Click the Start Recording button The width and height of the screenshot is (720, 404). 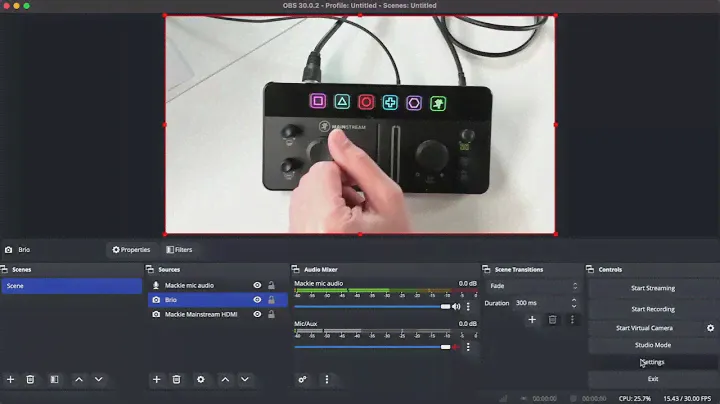[x=652, y=309]
